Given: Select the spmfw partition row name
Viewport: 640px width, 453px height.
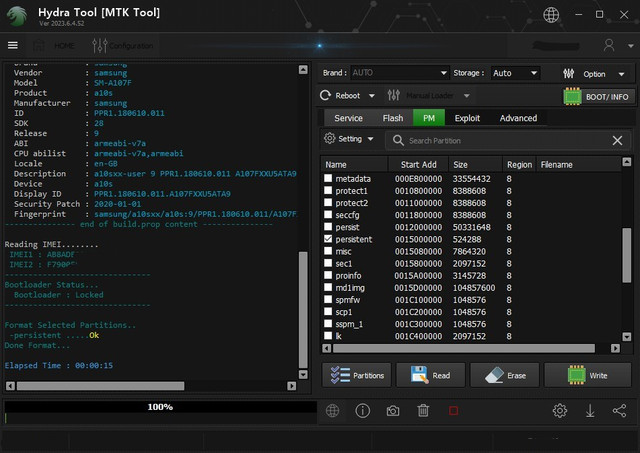Looking at the screenshot, I should (x=348, y=300).
